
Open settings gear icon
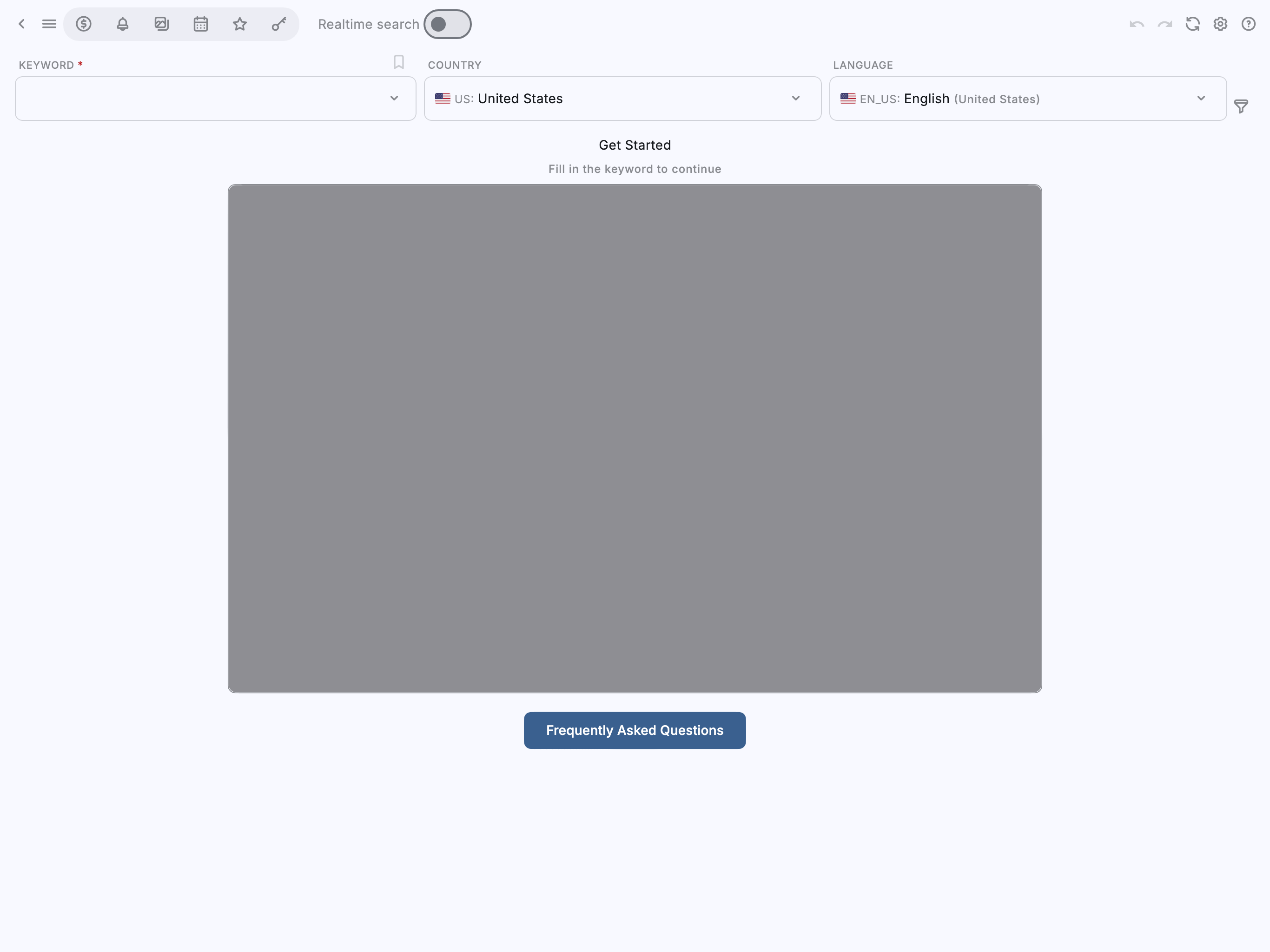[1221, 24]
